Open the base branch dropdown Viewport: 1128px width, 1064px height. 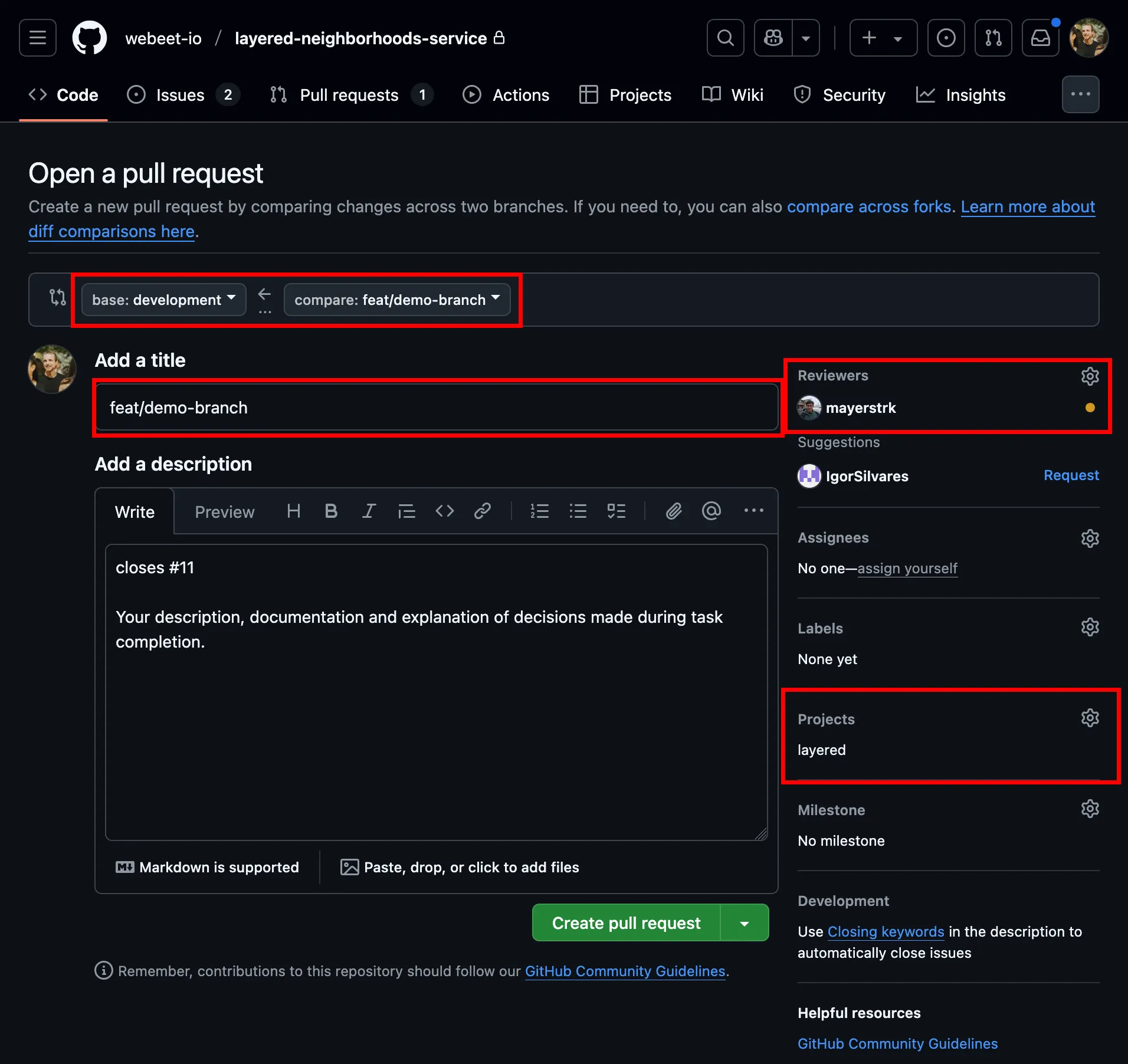pos(163,300)
